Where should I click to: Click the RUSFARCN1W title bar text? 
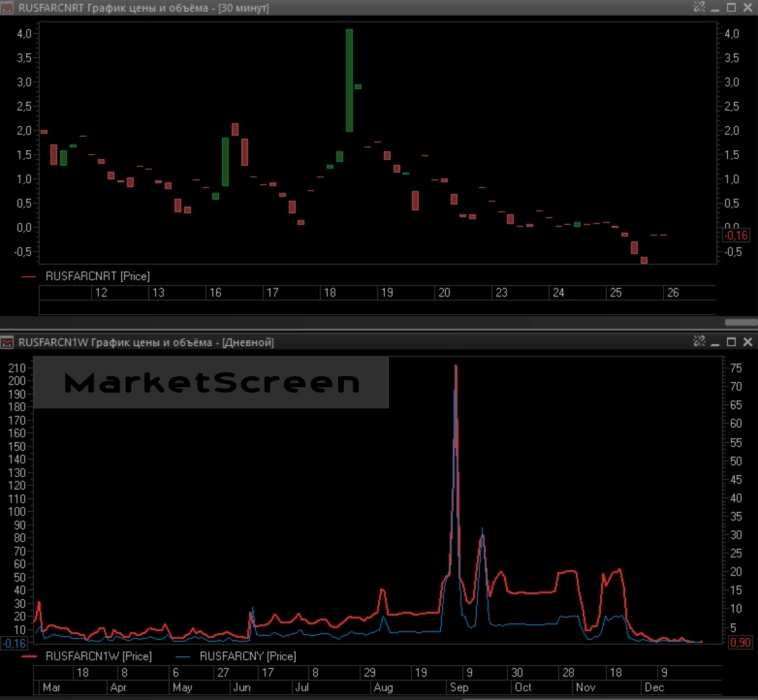coord(146,343)
